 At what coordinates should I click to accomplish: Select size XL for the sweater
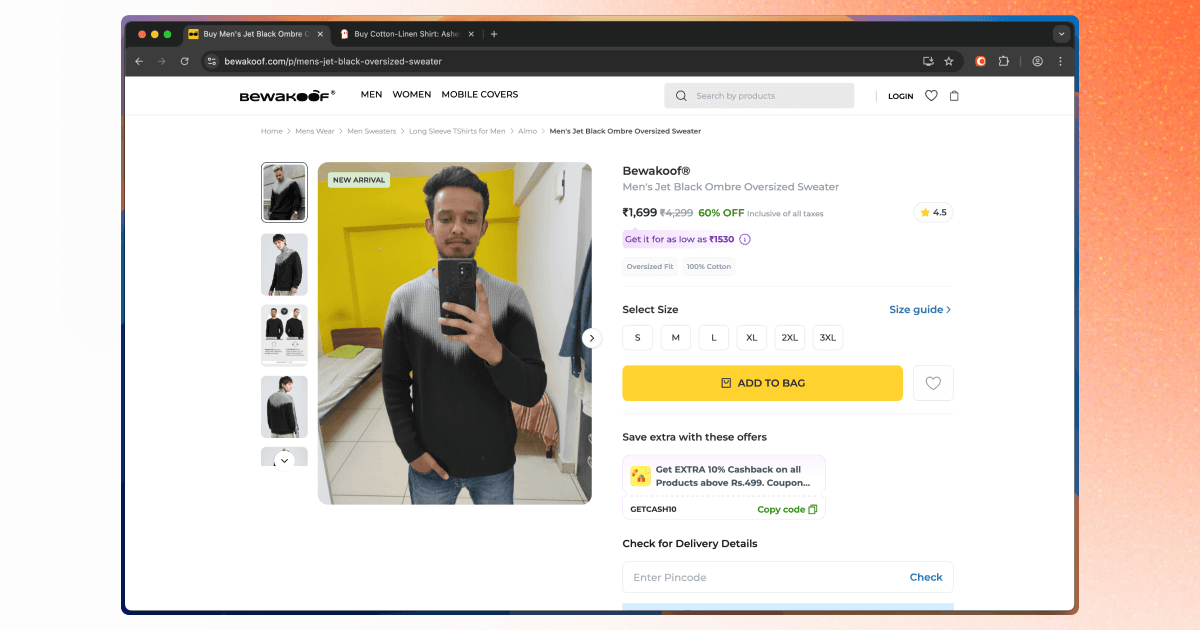[x=751, y=337]
